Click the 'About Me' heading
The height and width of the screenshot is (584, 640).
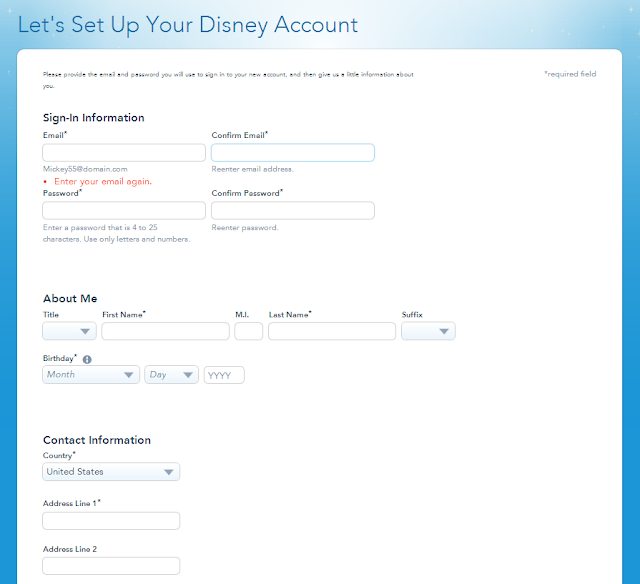(x=70, y=299)
